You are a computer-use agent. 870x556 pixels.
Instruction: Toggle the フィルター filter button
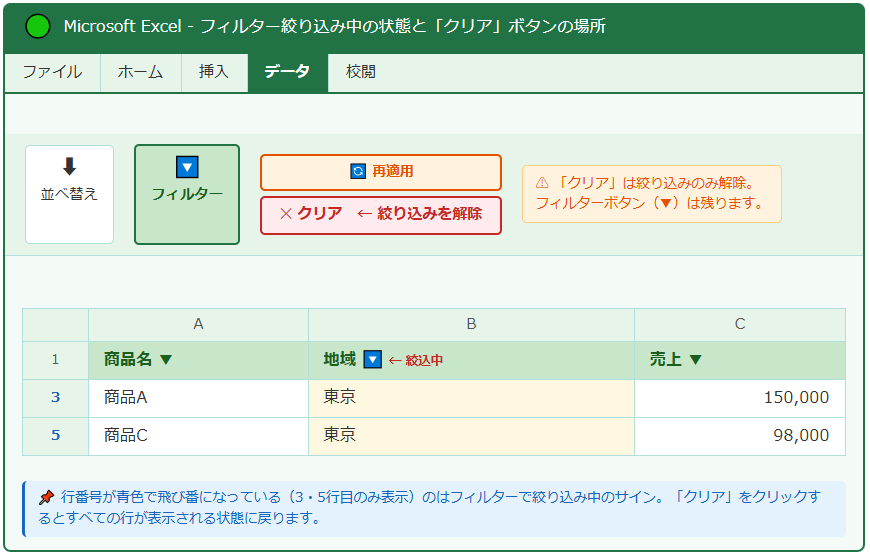coord(187,194)
